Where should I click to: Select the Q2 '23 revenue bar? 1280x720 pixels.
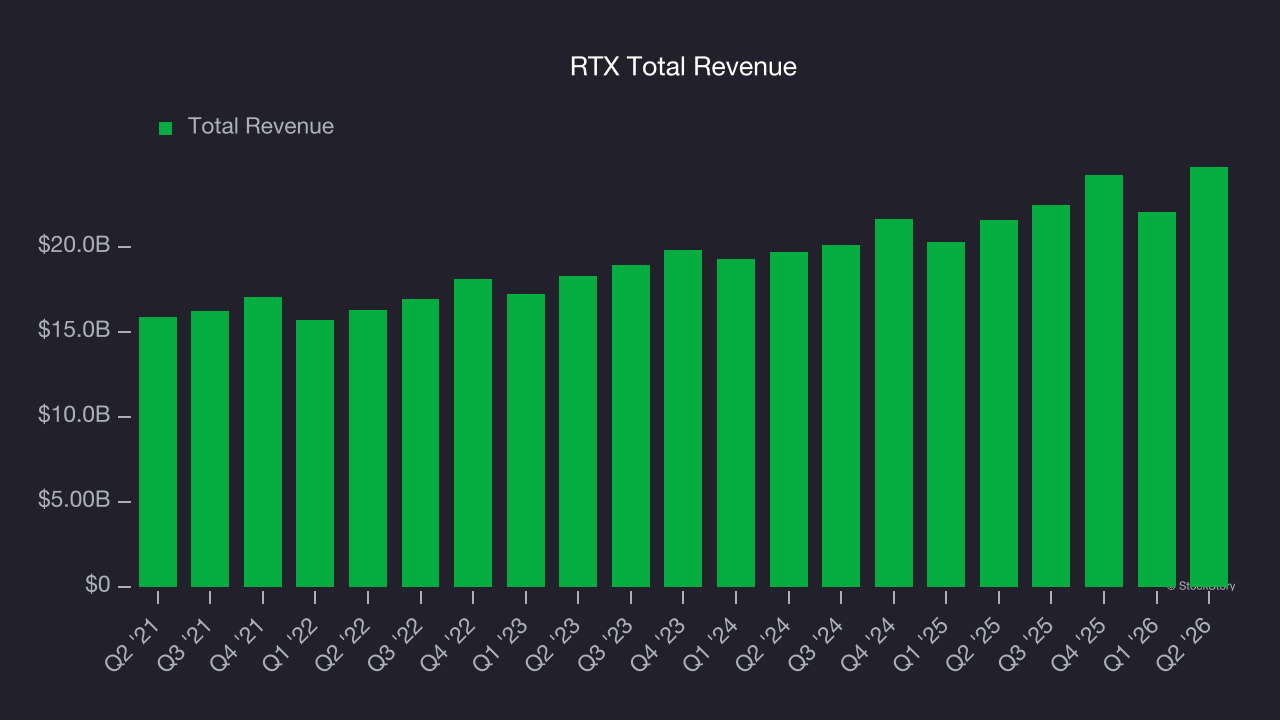point(578,431)
